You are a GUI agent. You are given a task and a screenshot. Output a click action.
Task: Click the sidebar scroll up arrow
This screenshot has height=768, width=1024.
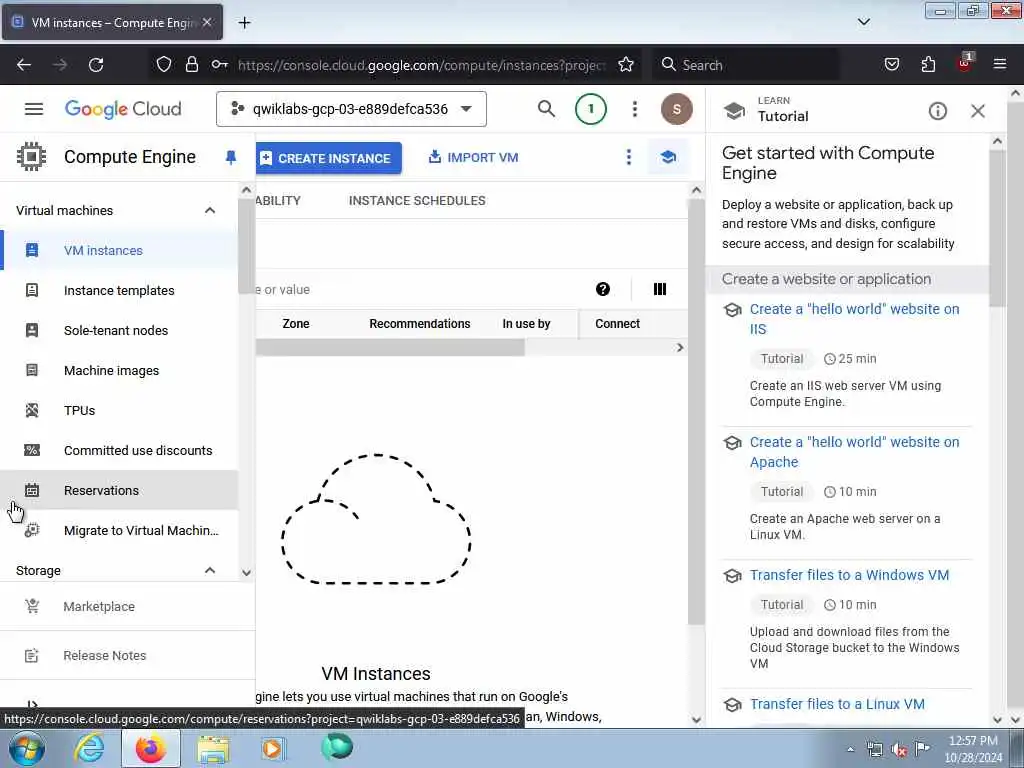246,190
